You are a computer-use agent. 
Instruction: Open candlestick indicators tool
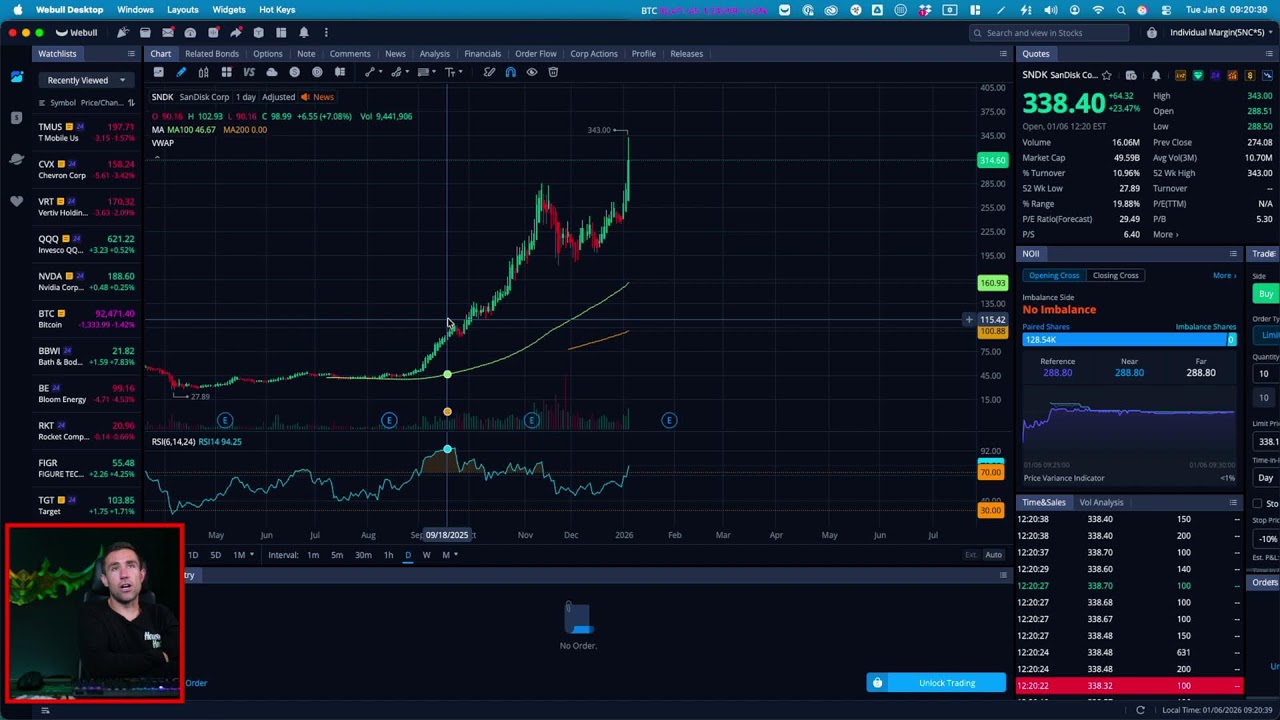tap(203, 72)
